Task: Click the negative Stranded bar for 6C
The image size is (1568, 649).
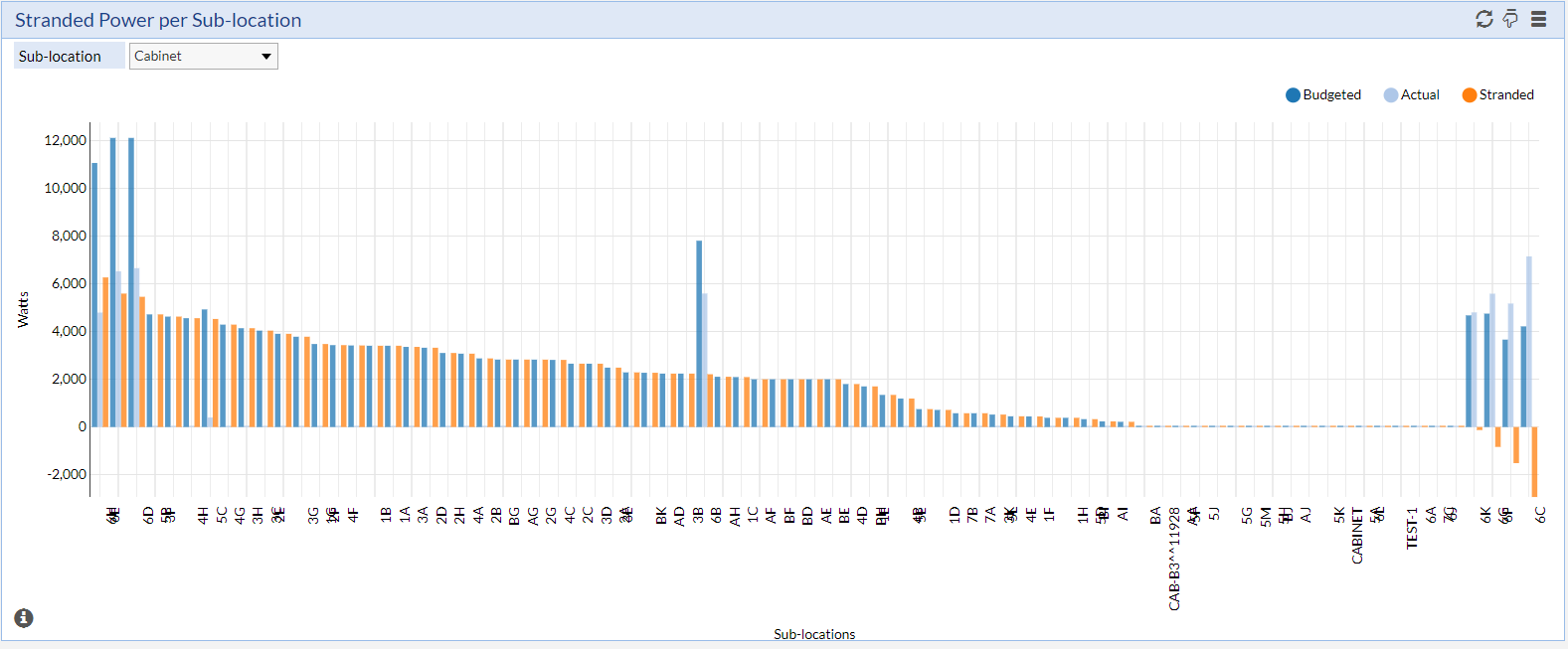Action: [1535, 461]
